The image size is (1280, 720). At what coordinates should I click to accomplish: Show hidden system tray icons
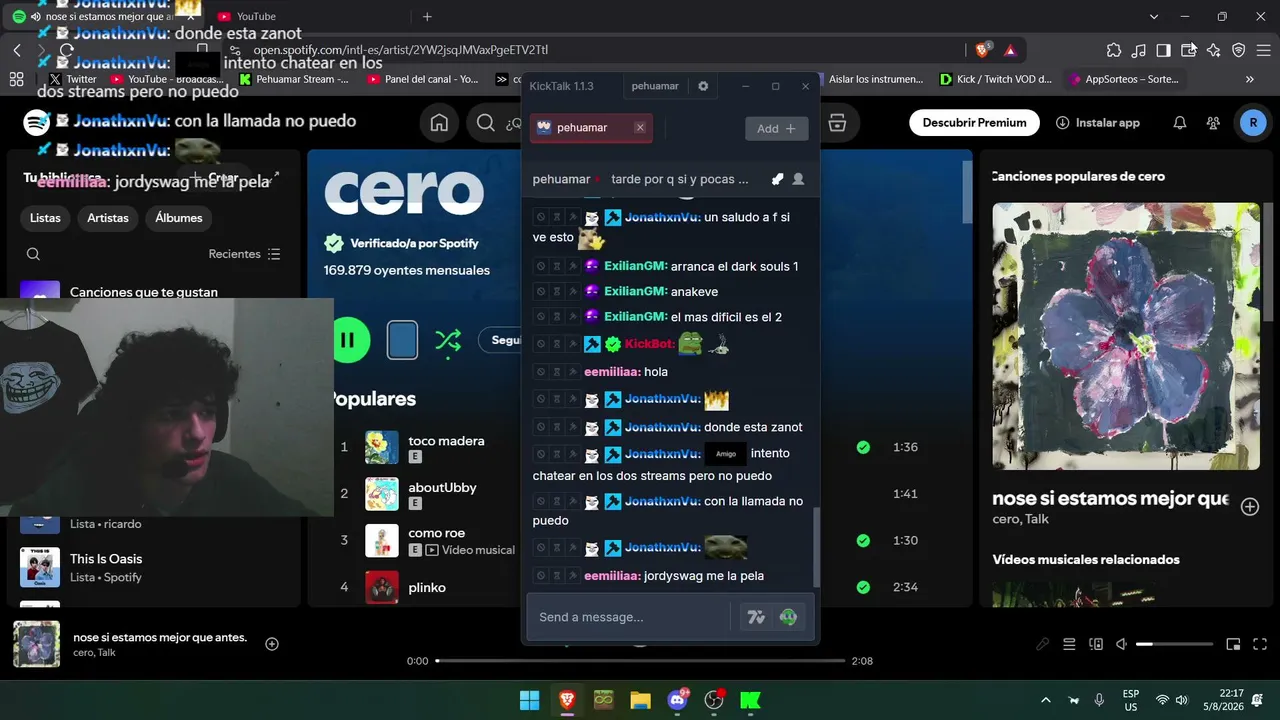1046,700
